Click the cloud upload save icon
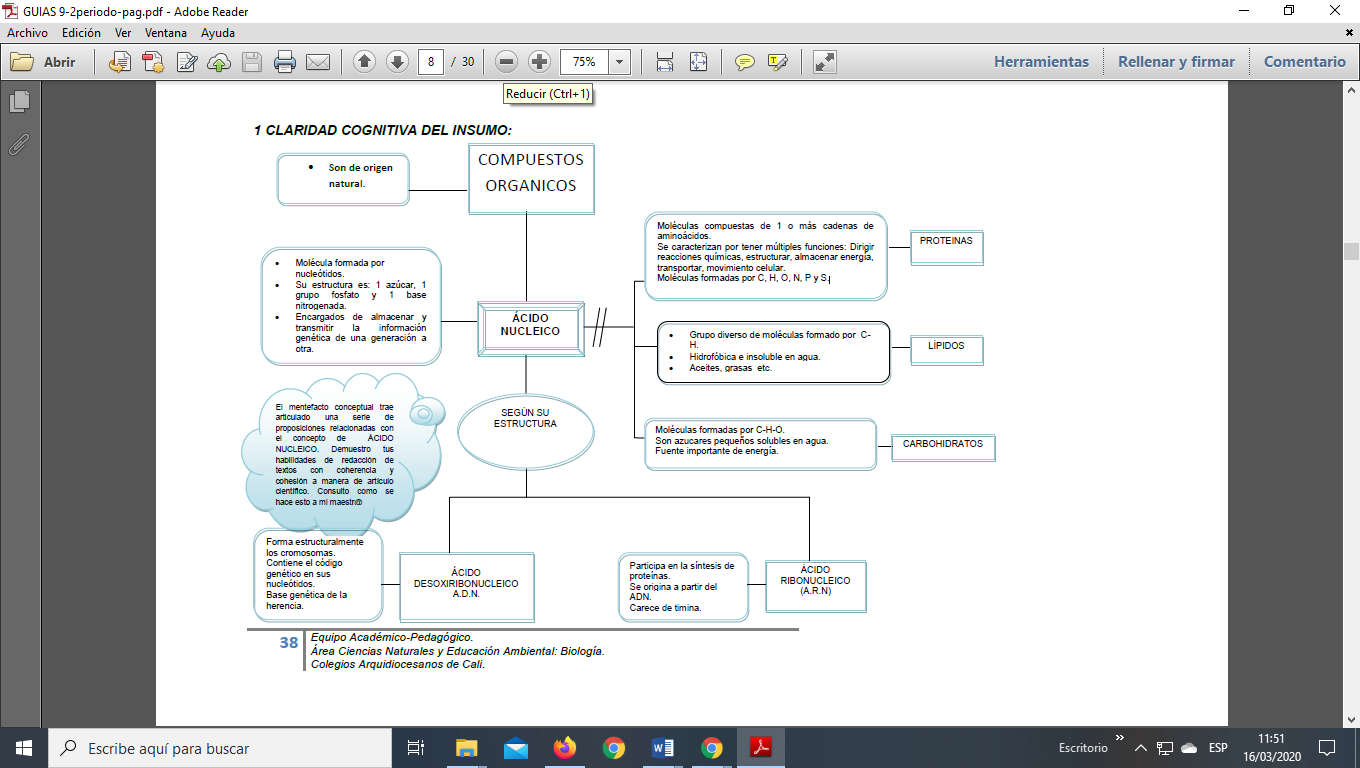Screen dimensions: 1360x768 pos(218,62)
